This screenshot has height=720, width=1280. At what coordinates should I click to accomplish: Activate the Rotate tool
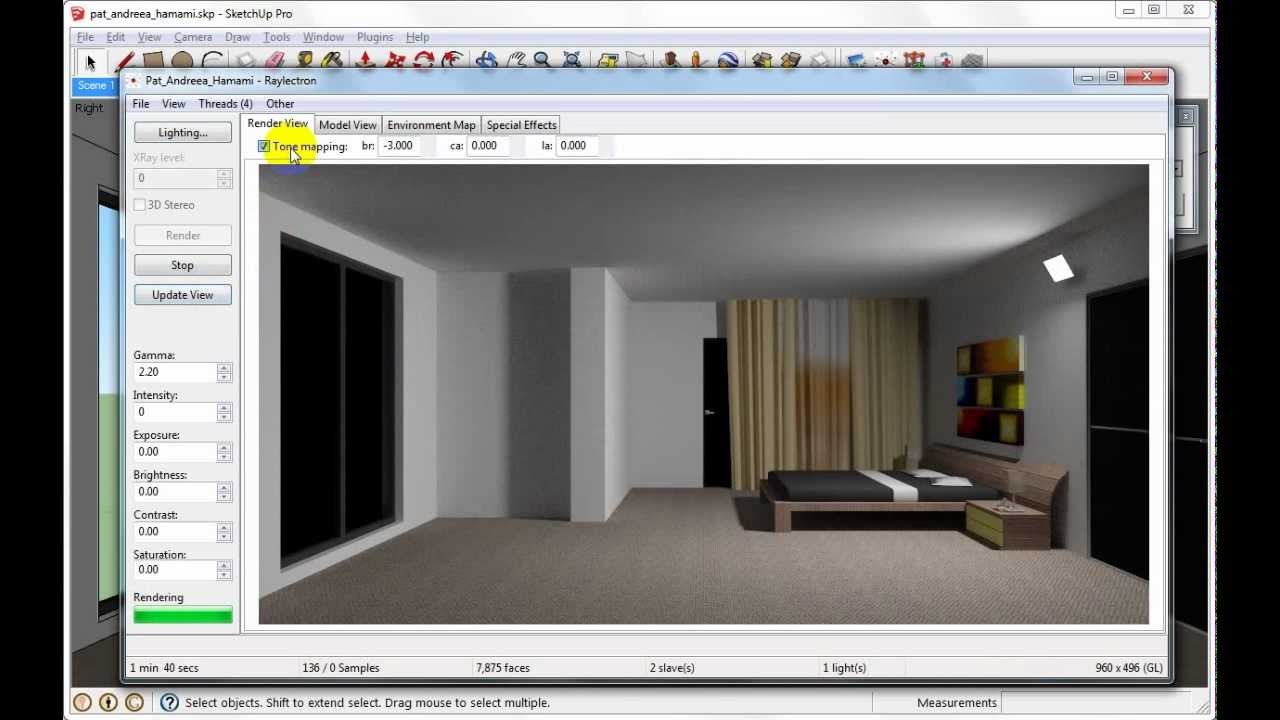[x=424, y=62]
